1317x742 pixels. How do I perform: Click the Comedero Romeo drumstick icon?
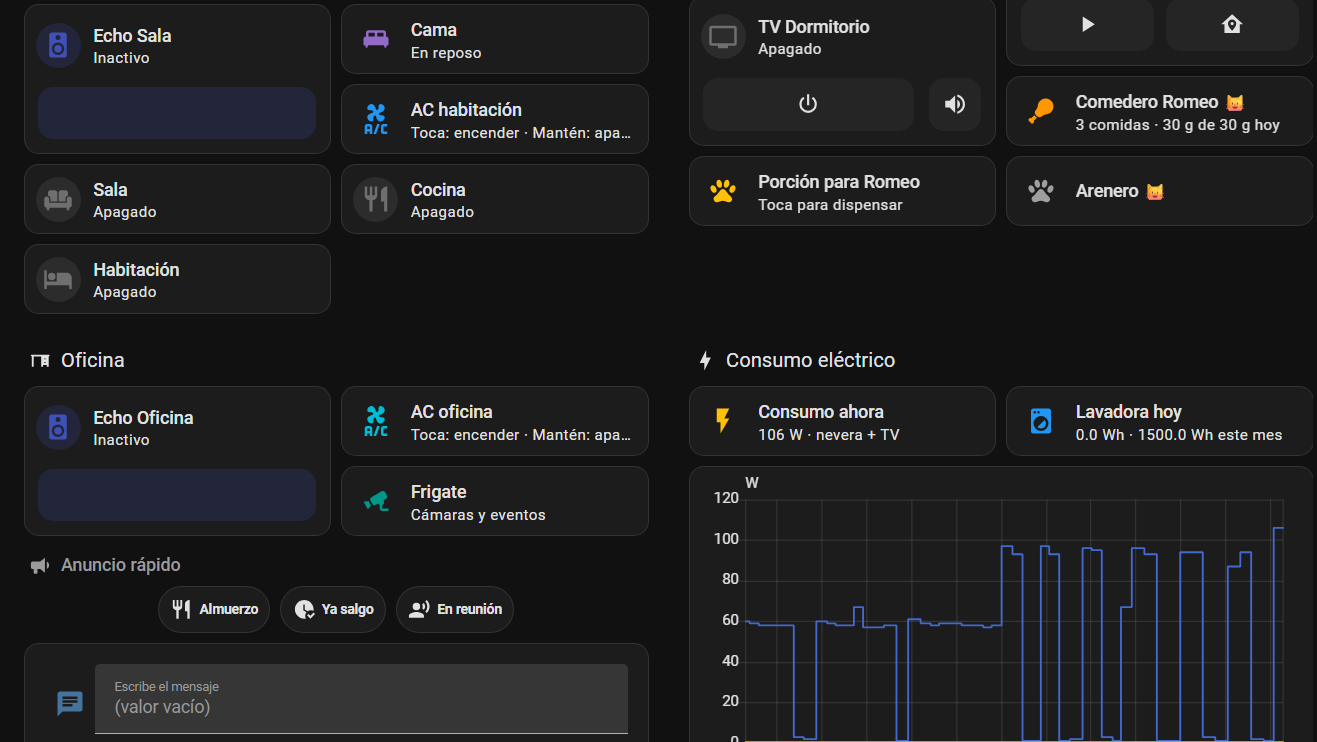(1041, 111)
